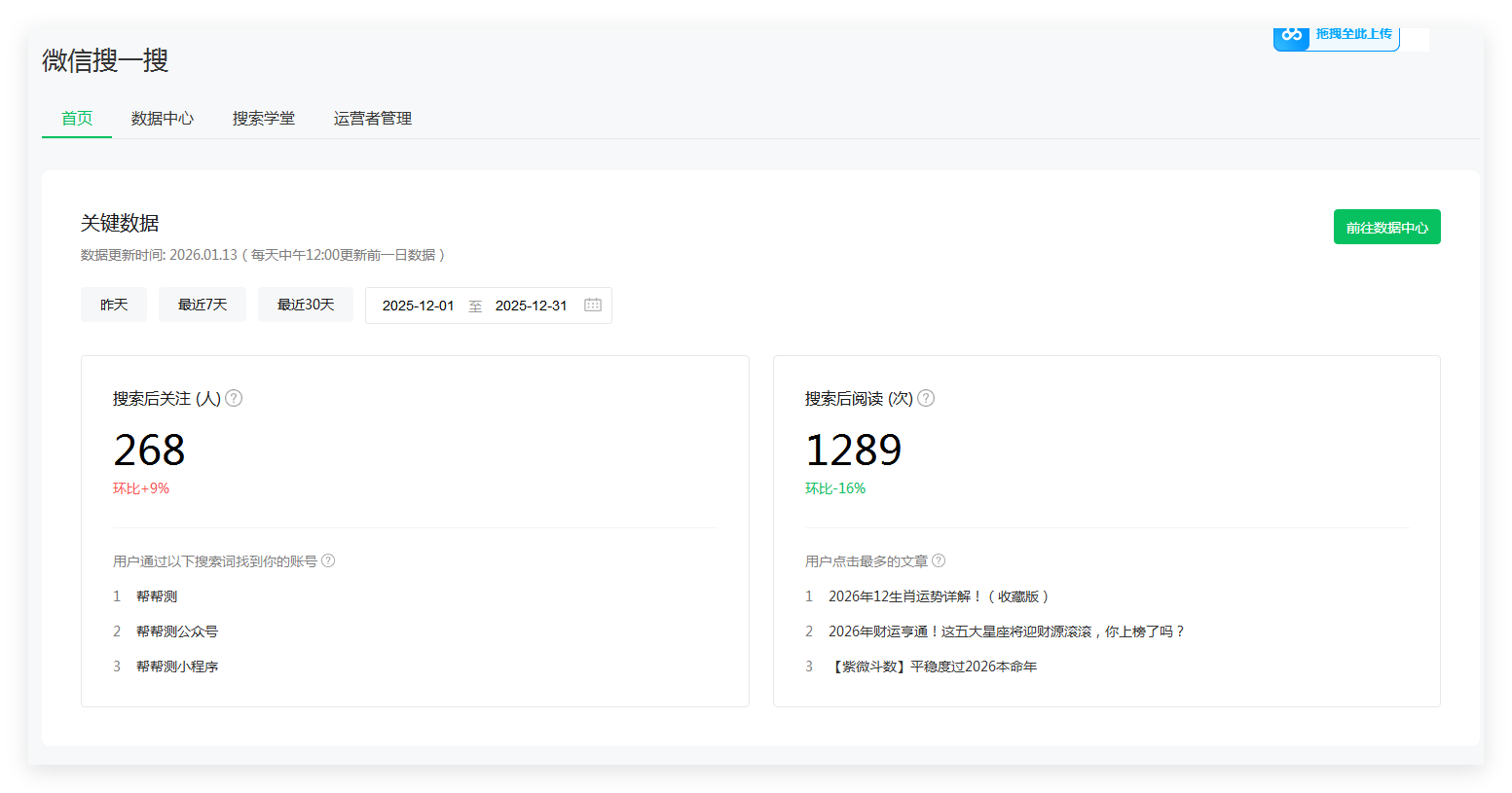Click search term 帮帮测小程序
The height and width of the screenshot is (793, 1512).
click(177, 667)
